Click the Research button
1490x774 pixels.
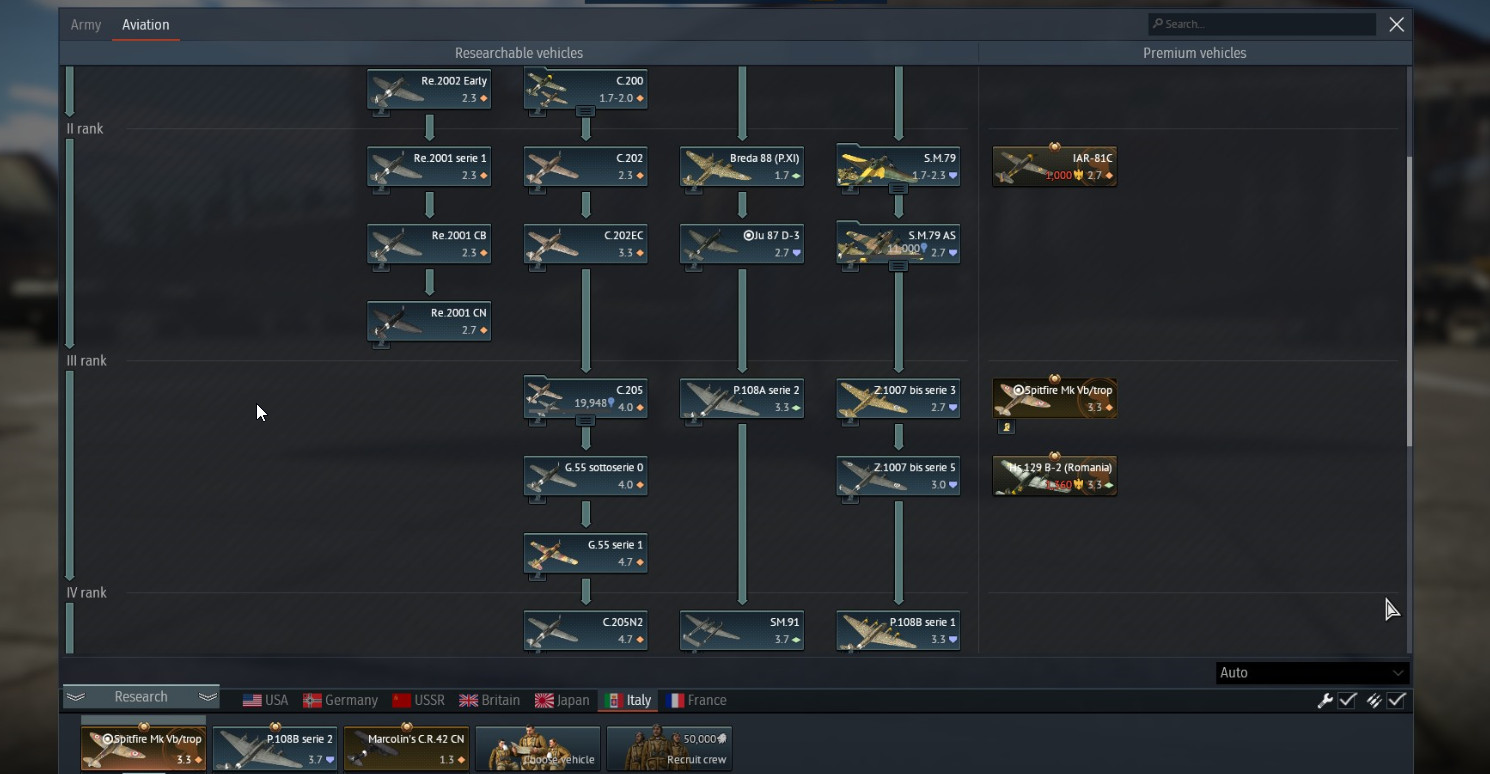(141, 697)
